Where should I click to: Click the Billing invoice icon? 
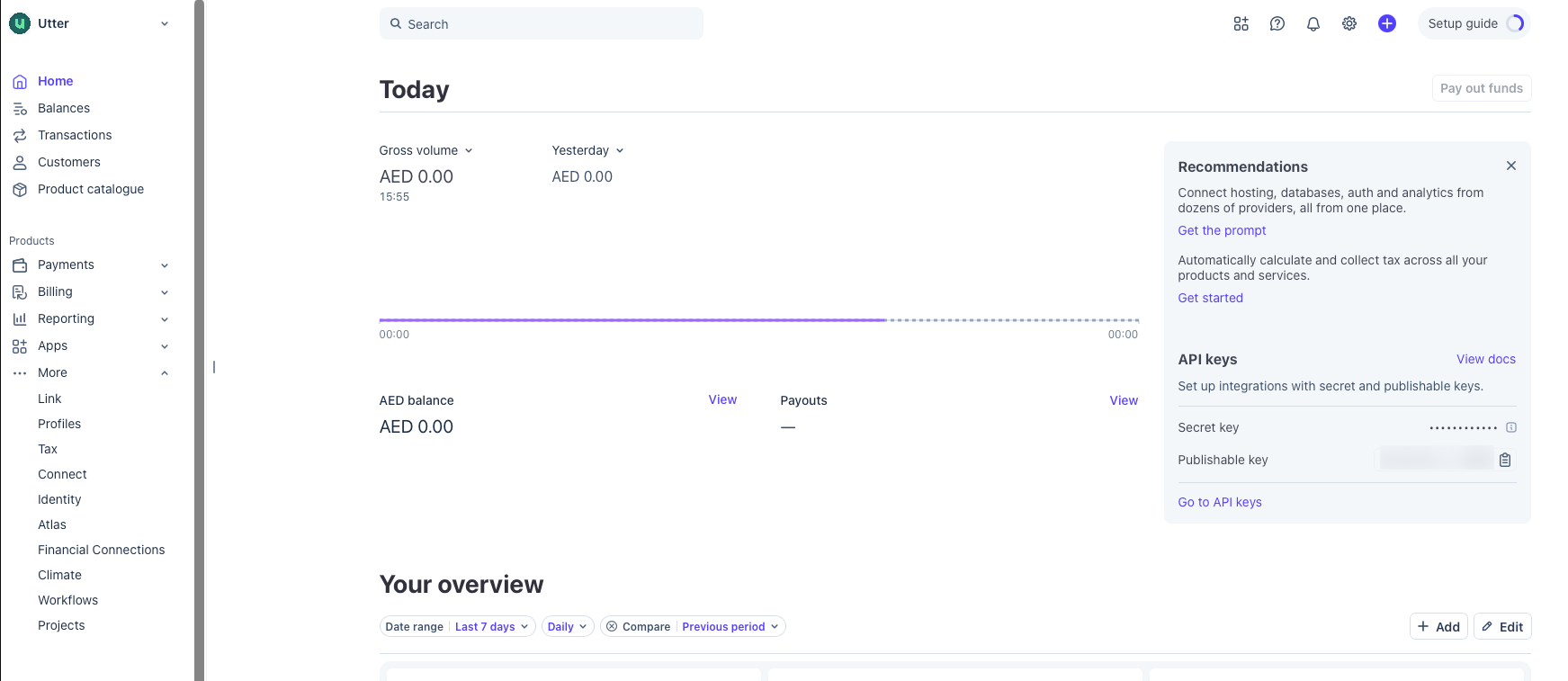tap(20, 291)
